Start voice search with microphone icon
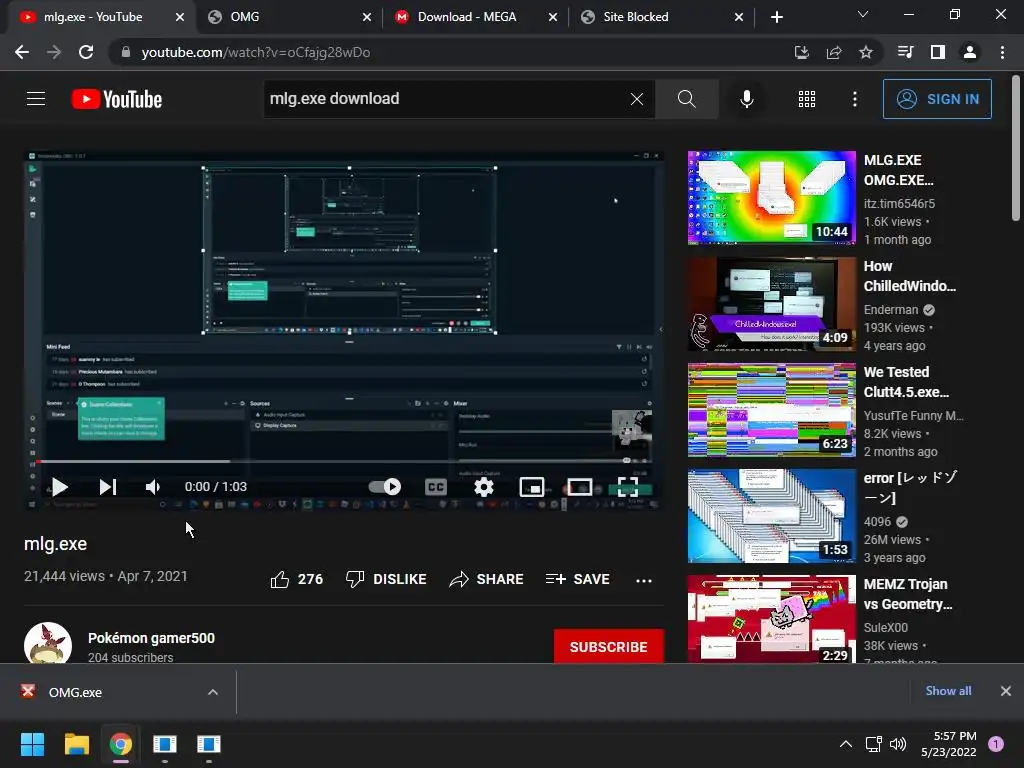This screenshot has width=1024, height=768. tap(746, 99)
